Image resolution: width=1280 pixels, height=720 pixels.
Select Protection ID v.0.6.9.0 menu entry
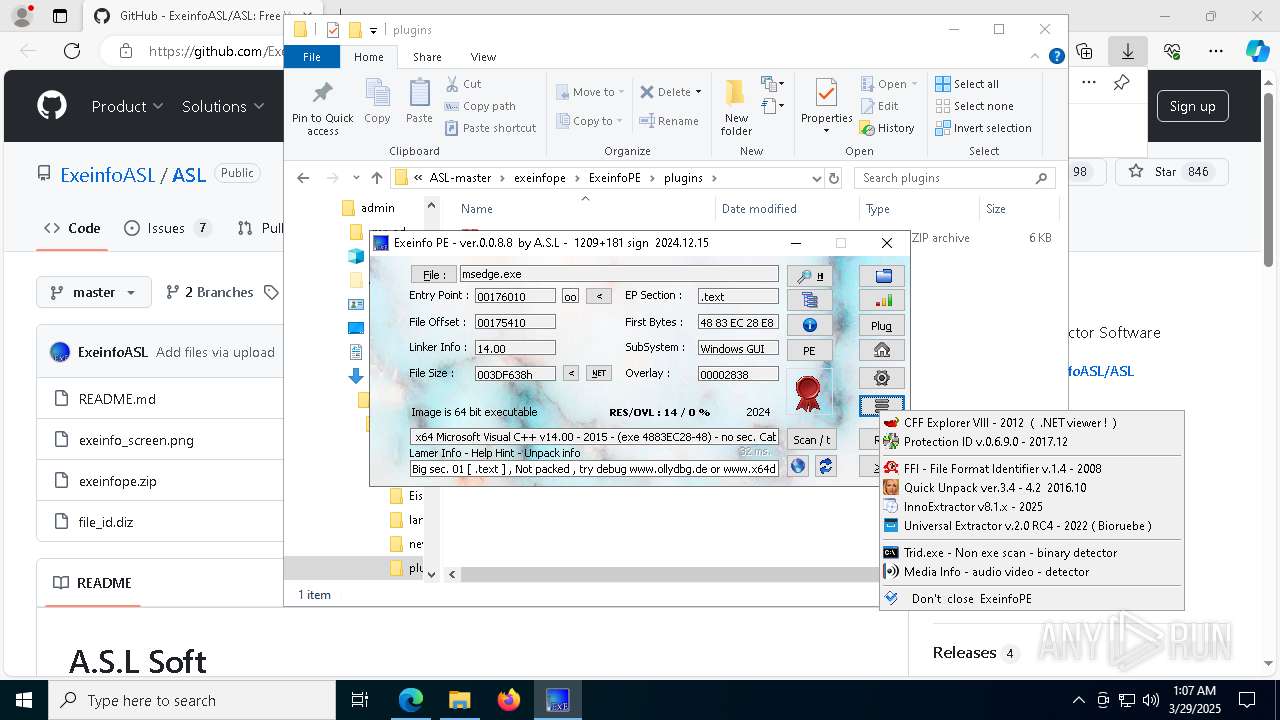1032,441
